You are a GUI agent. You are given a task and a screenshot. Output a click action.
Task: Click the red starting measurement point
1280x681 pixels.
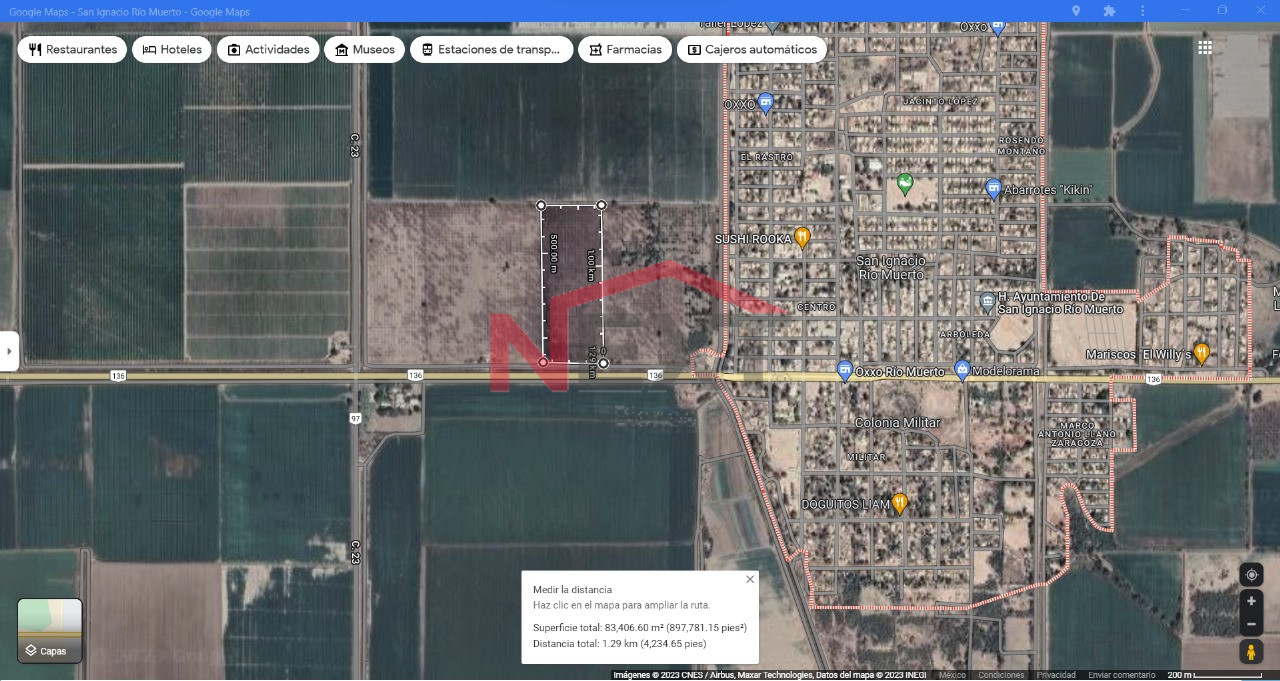543,362
